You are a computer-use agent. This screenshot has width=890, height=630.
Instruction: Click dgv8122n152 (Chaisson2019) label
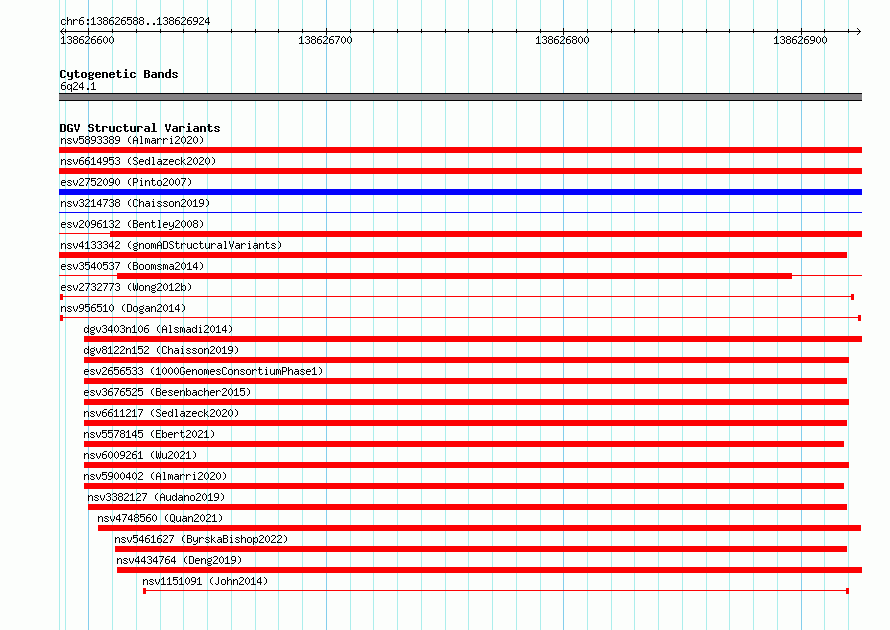[161, 350]
